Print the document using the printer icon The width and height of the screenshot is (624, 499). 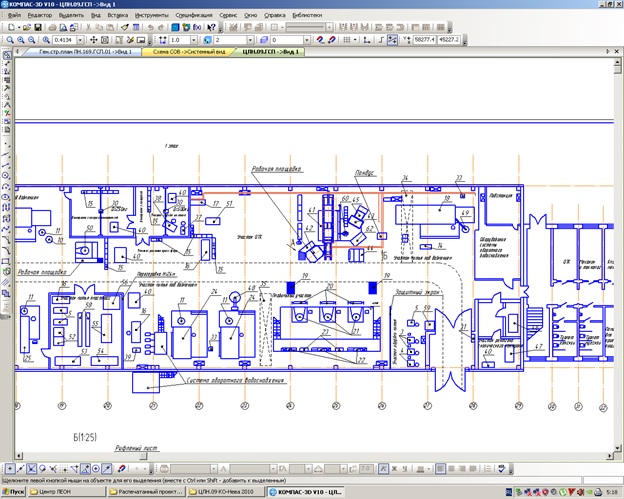point(52,27)
